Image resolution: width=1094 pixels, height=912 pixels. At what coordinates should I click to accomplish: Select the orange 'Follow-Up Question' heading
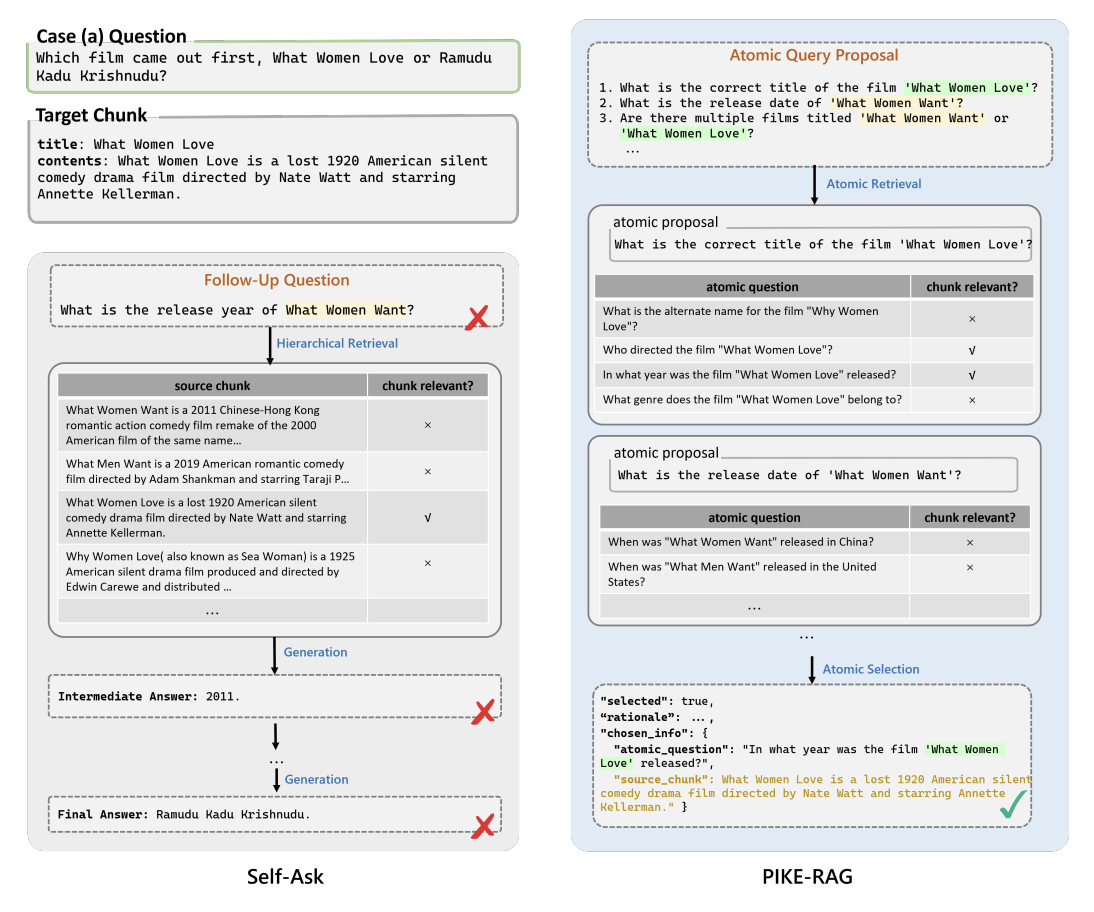pos(276,280)
